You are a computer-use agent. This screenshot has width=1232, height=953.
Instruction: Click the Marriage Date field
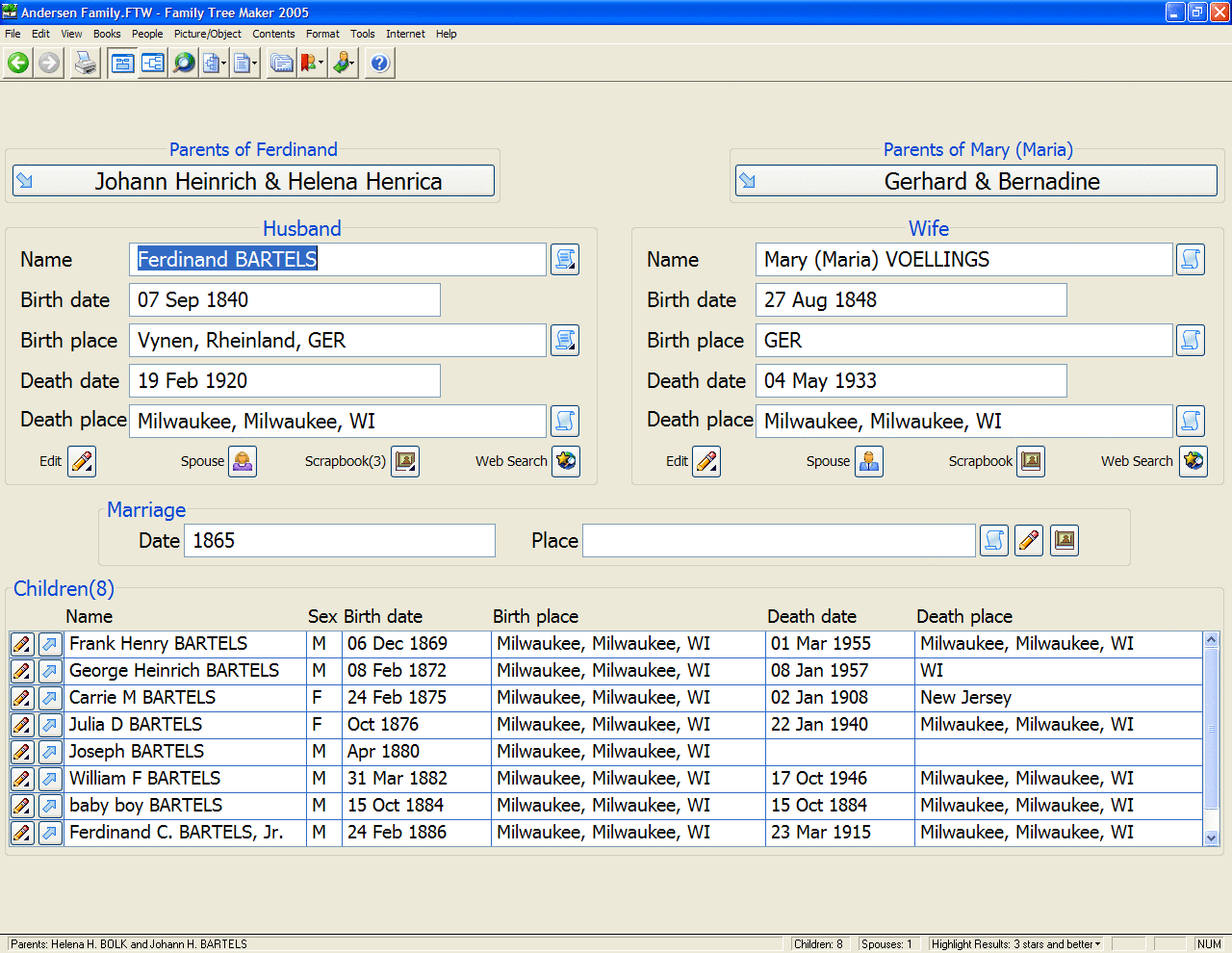(x=340, y=541)
